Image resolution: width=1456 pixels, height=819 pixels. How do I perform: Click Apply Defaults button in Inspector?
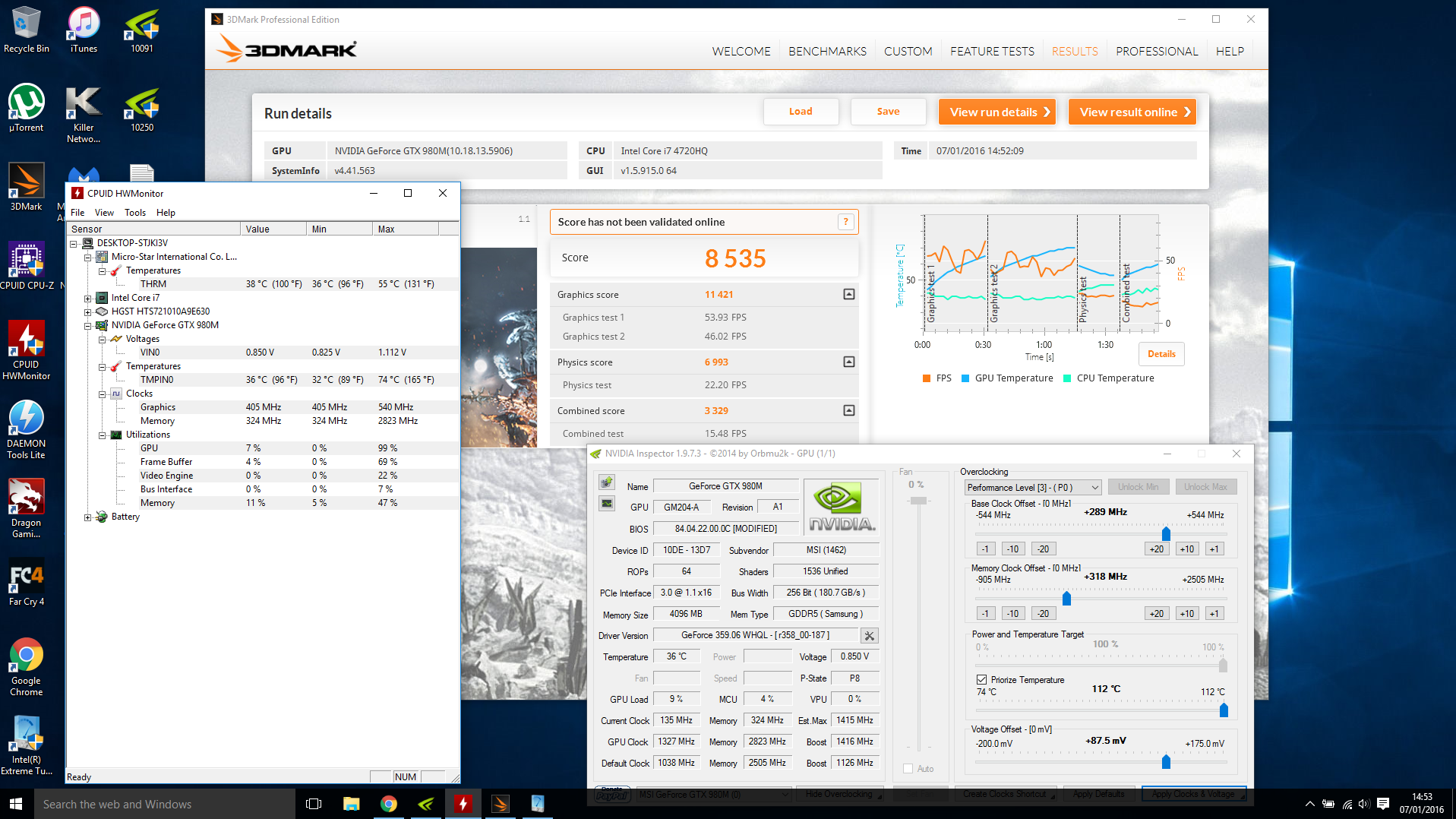(1098, 794)
